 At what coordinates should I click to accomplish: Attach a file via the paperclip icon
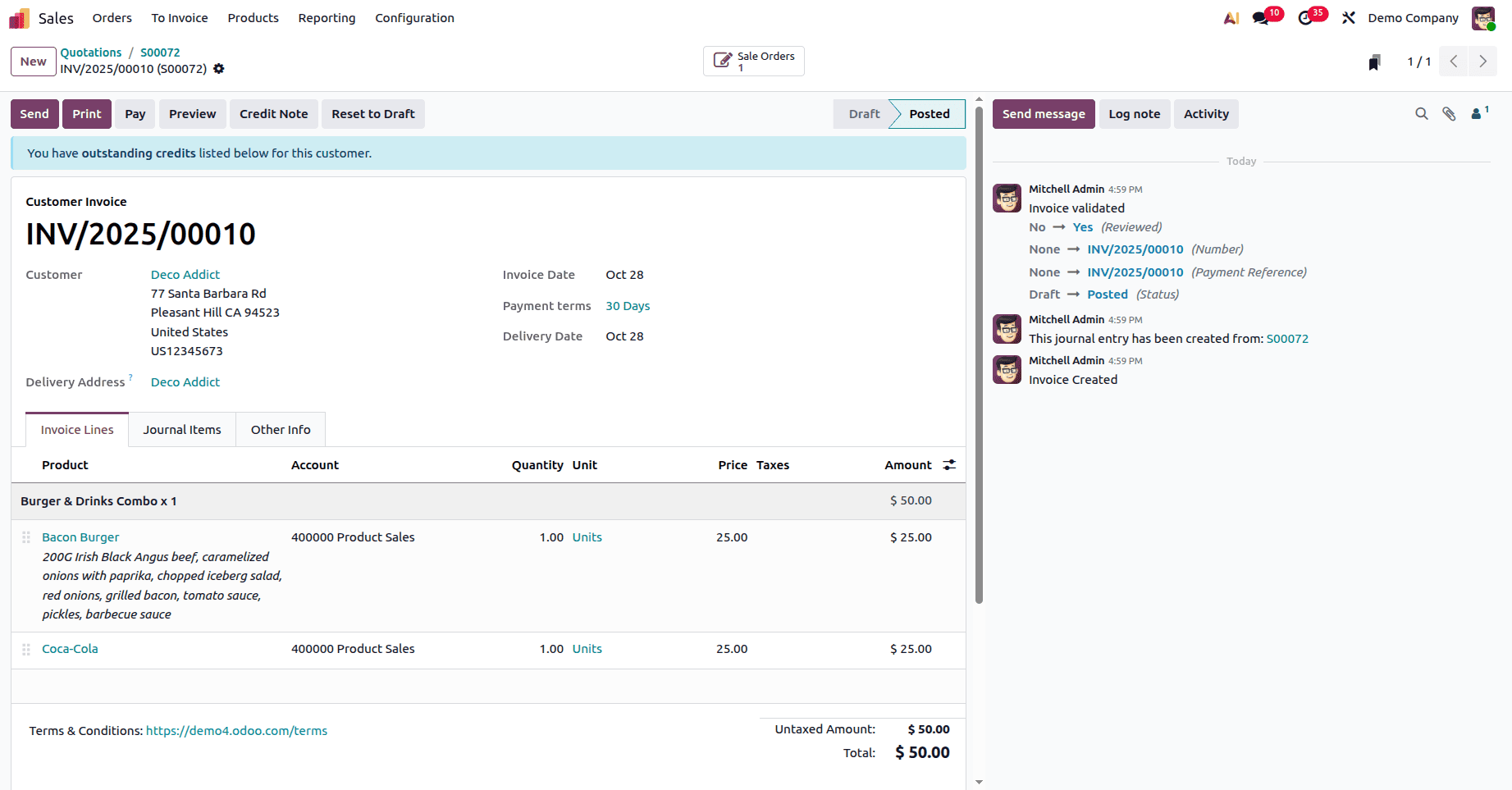click(1449, 114)
